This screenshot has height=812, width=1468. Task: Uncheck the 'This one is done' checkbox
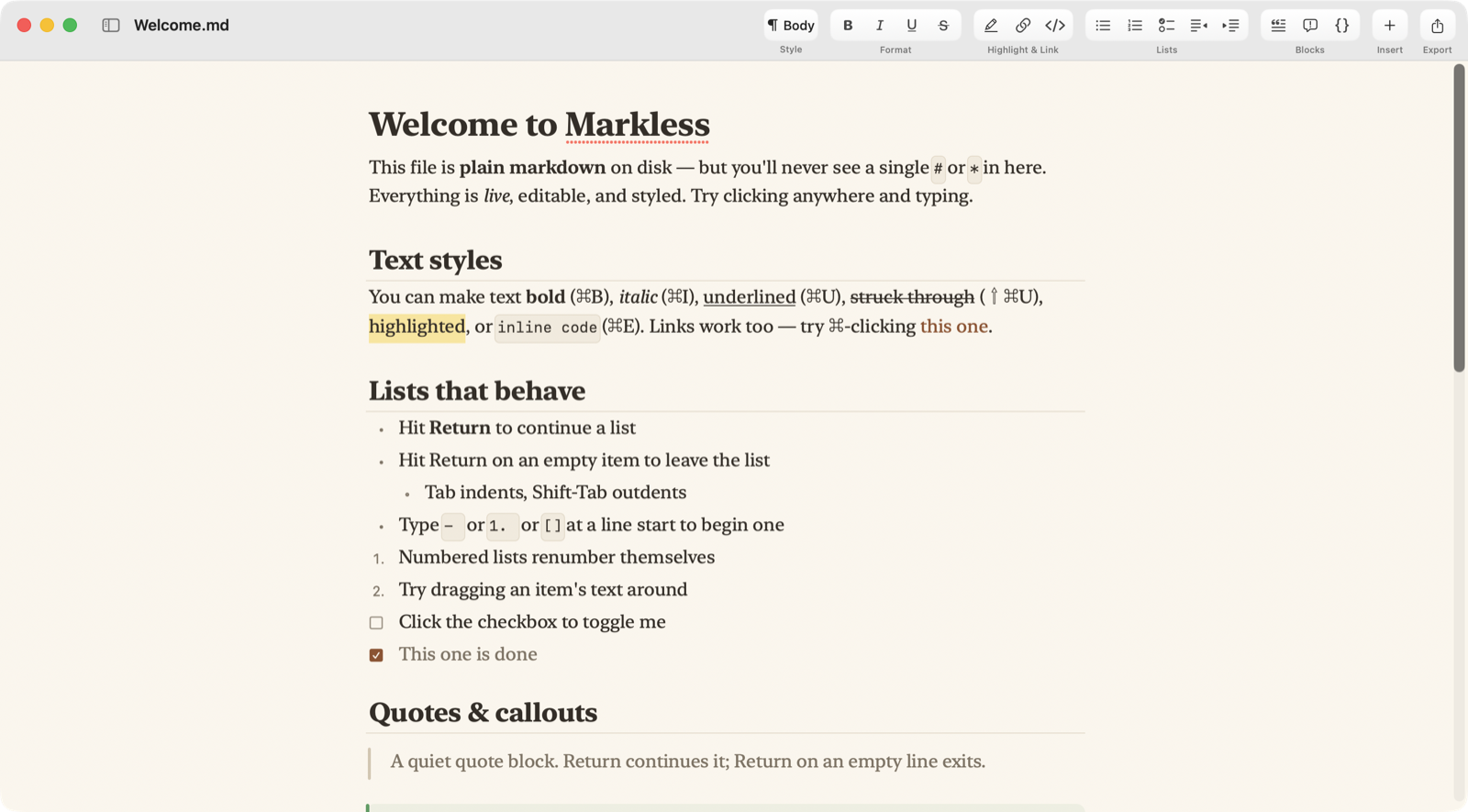pyautogui.click(x=376, y=655)
